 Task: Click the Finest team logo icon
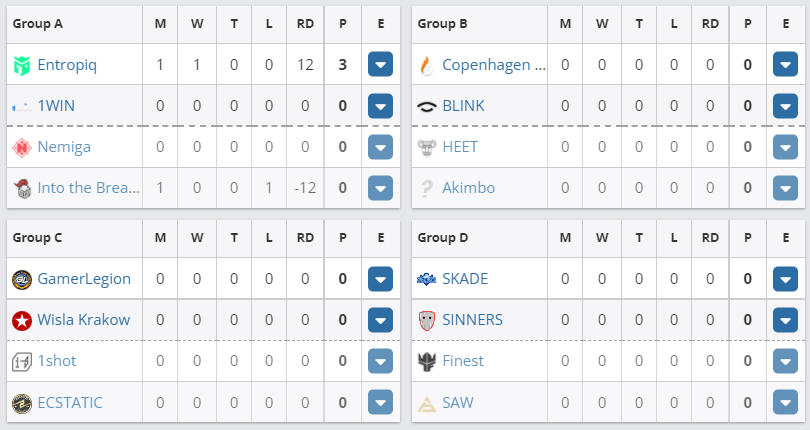coord(427,361)
